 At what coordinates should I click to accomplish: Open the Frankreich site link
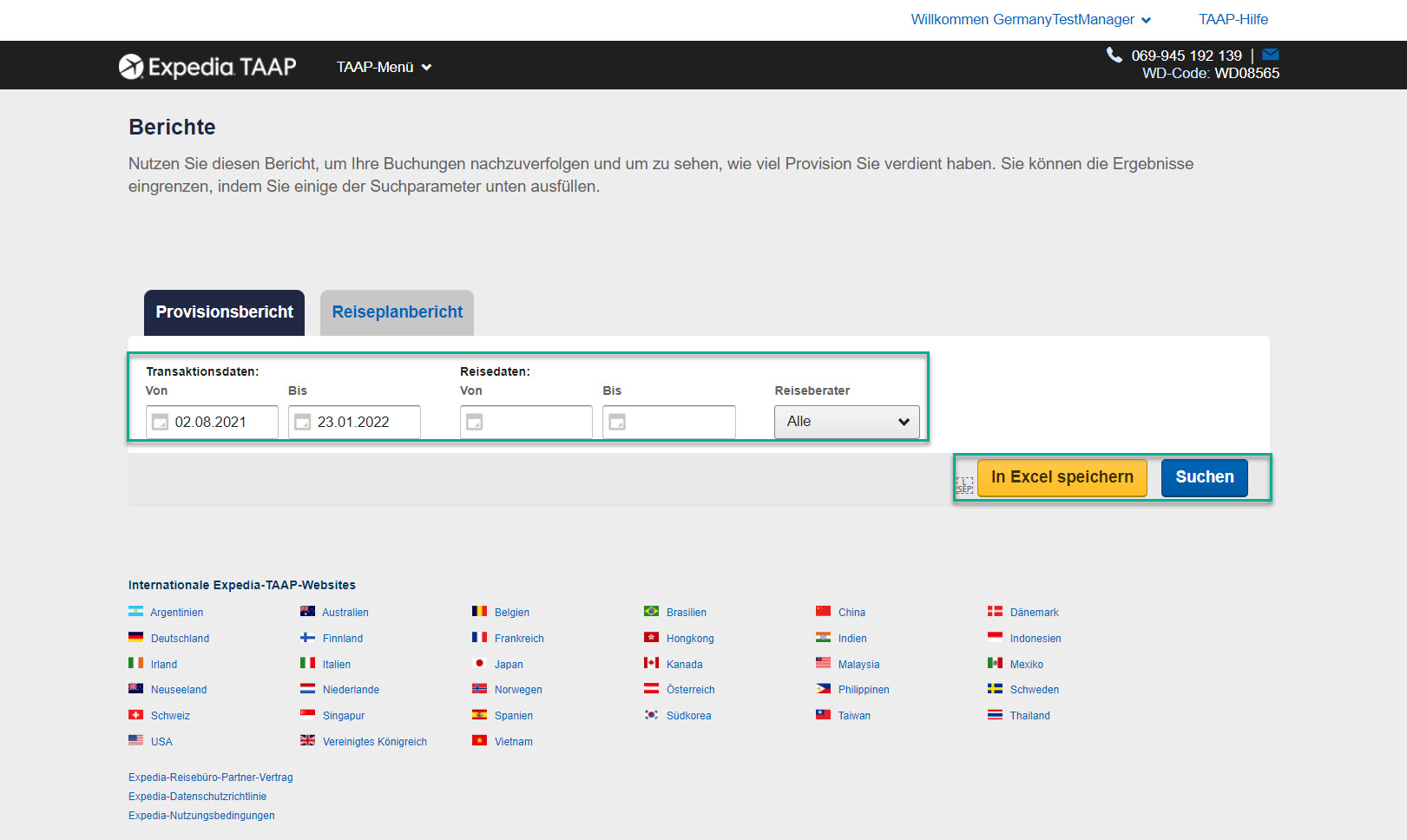[519, 639]
